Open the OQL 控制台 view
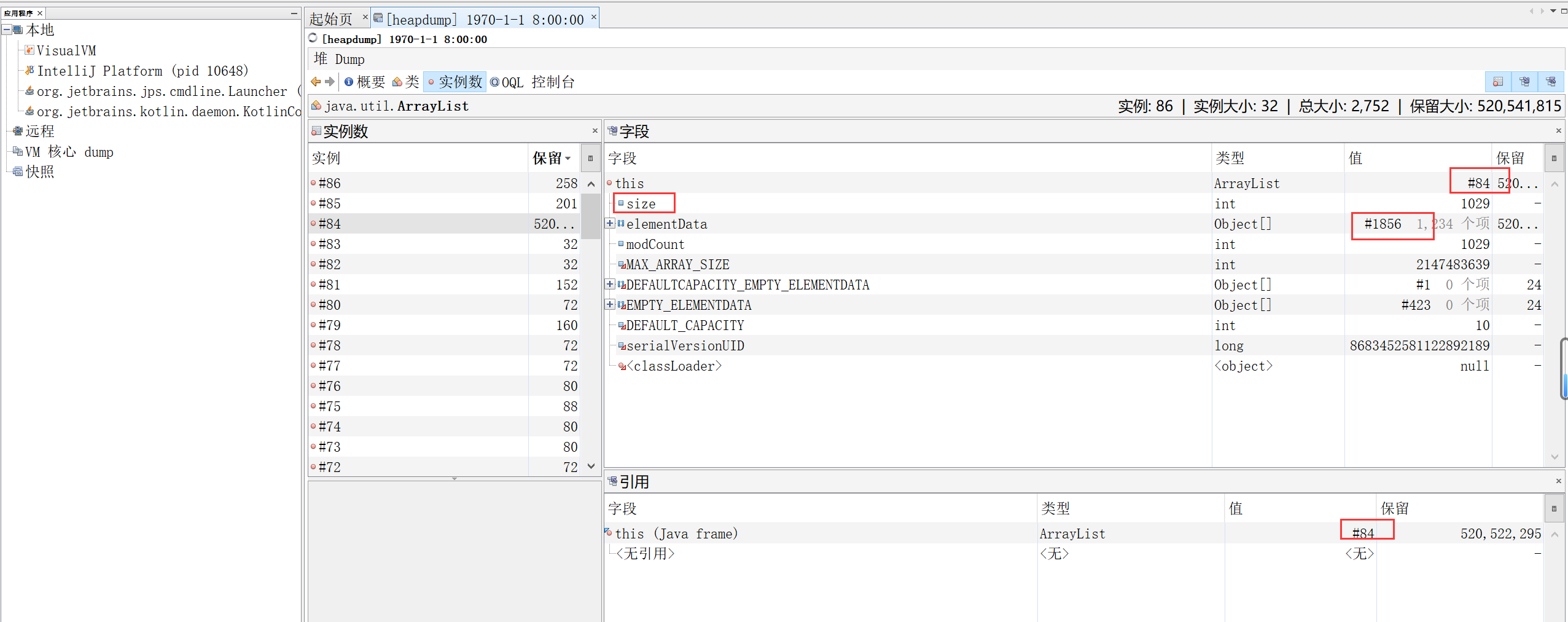The width and height of the screenshot is (1568, 622). (x=532, y=82)
